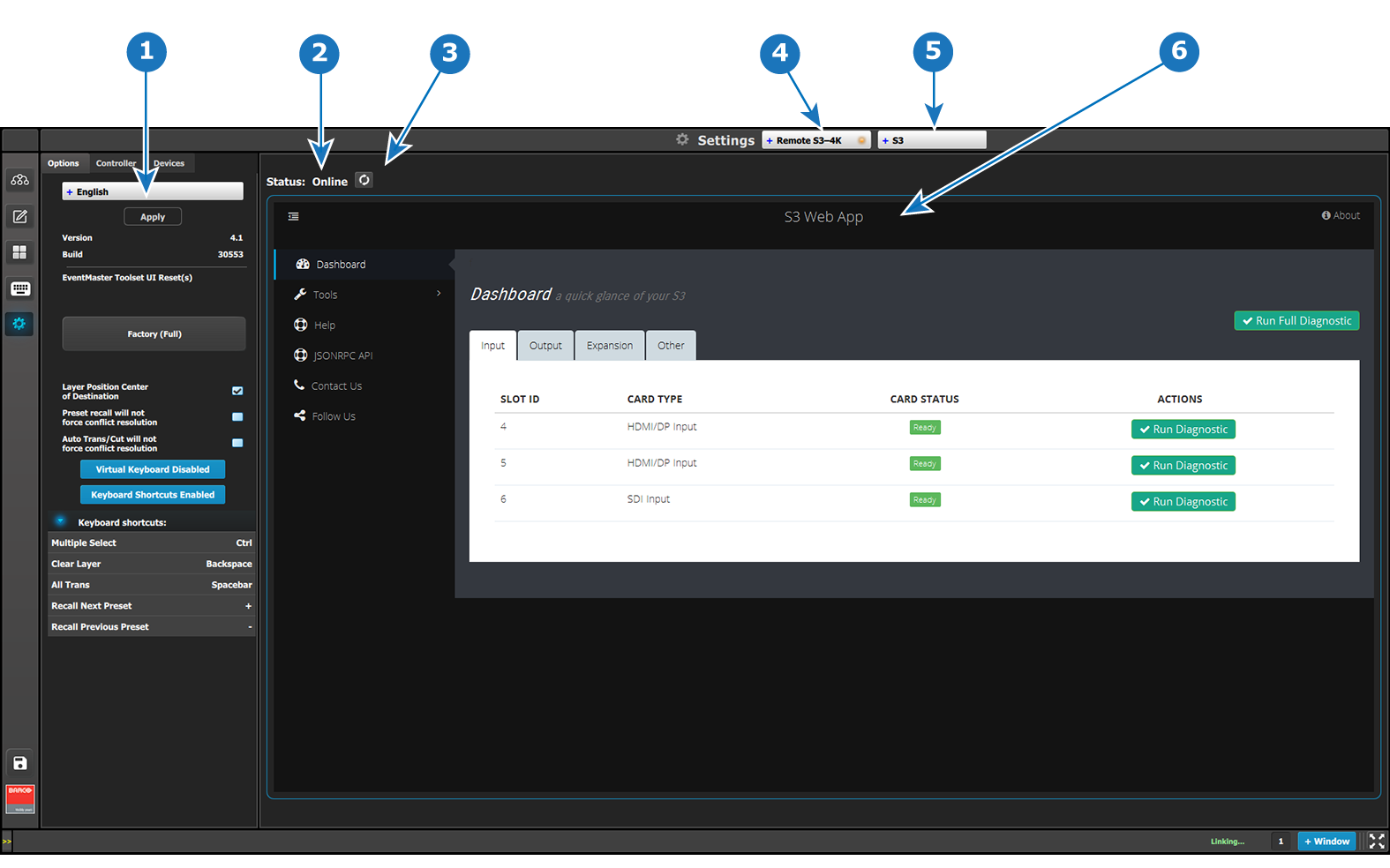Open Contact Us menu entry

(364, 386)
